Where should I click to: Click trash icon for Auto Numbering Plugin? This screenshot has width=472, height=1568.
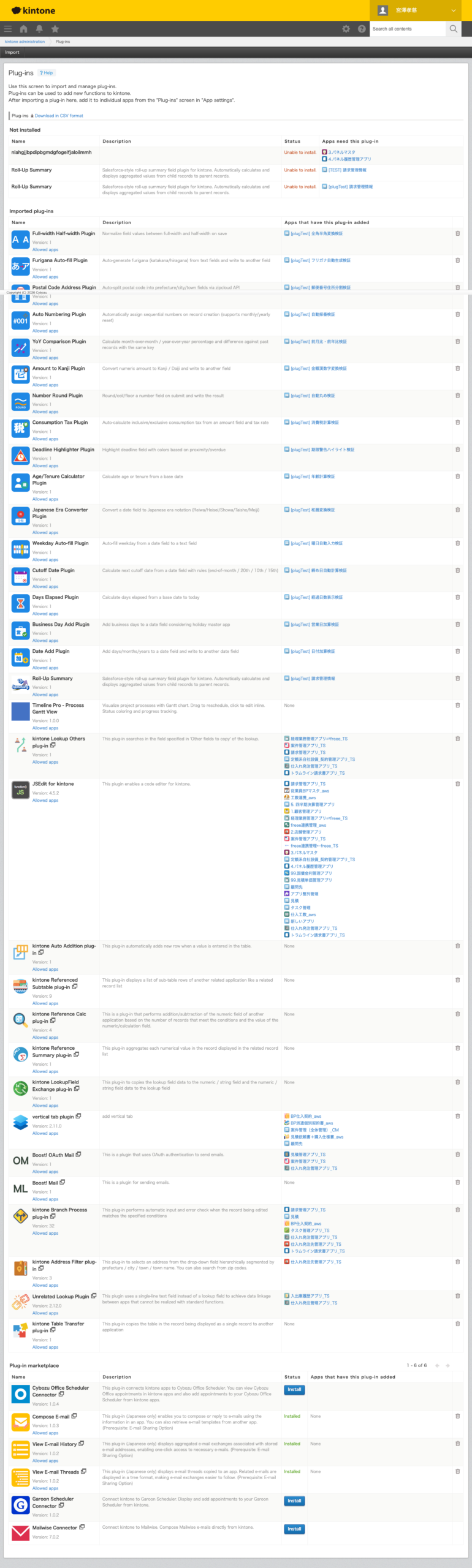[457, 314]
